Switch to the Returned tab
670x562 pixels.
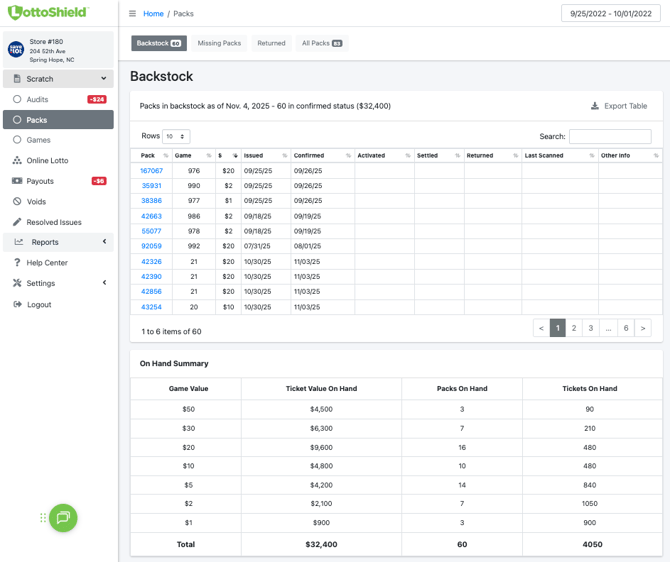[271, 43]
